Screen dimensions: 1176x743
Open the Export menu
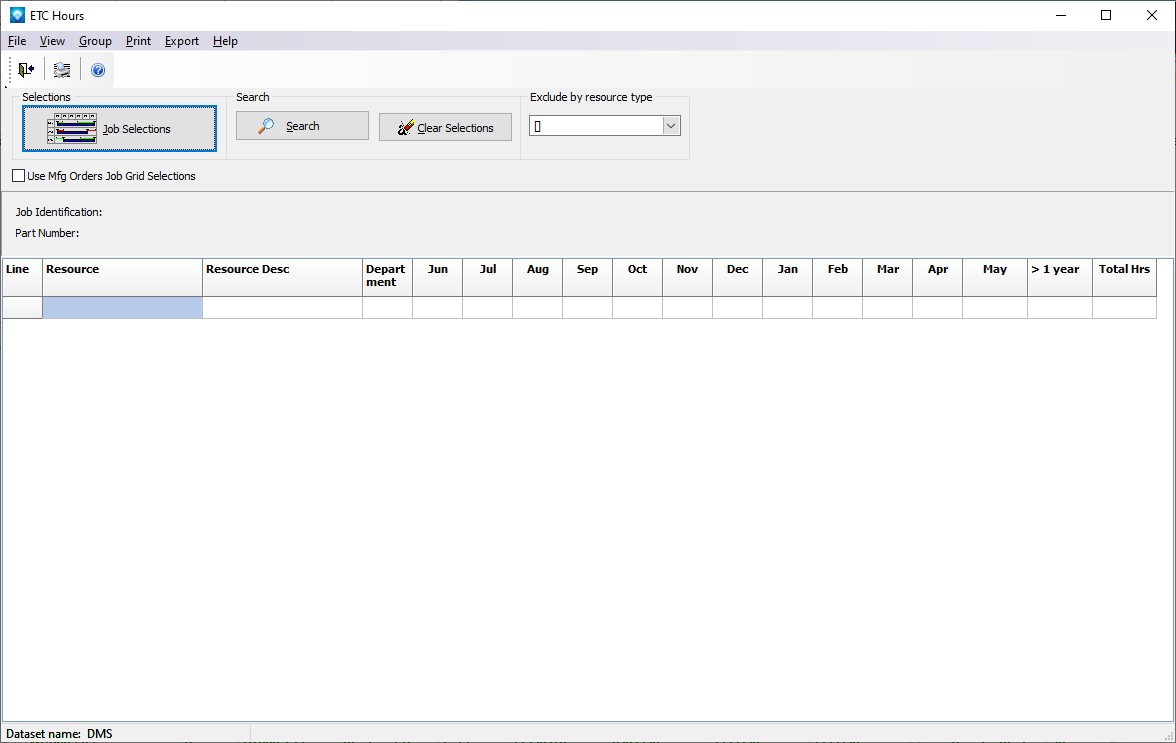(x=182, y=41)
